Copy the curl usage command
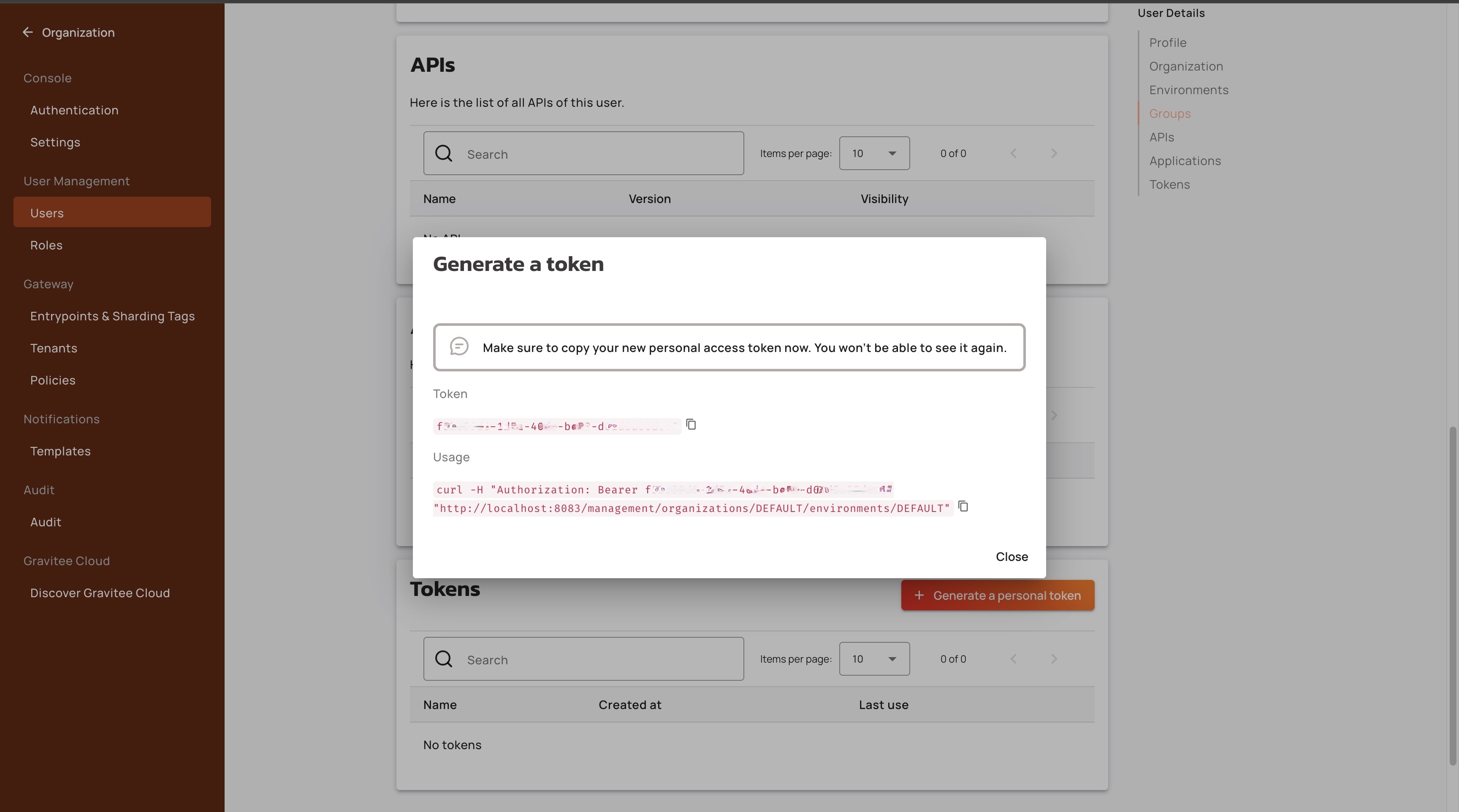Viewport: 1459px width, 812px height. 963,506
